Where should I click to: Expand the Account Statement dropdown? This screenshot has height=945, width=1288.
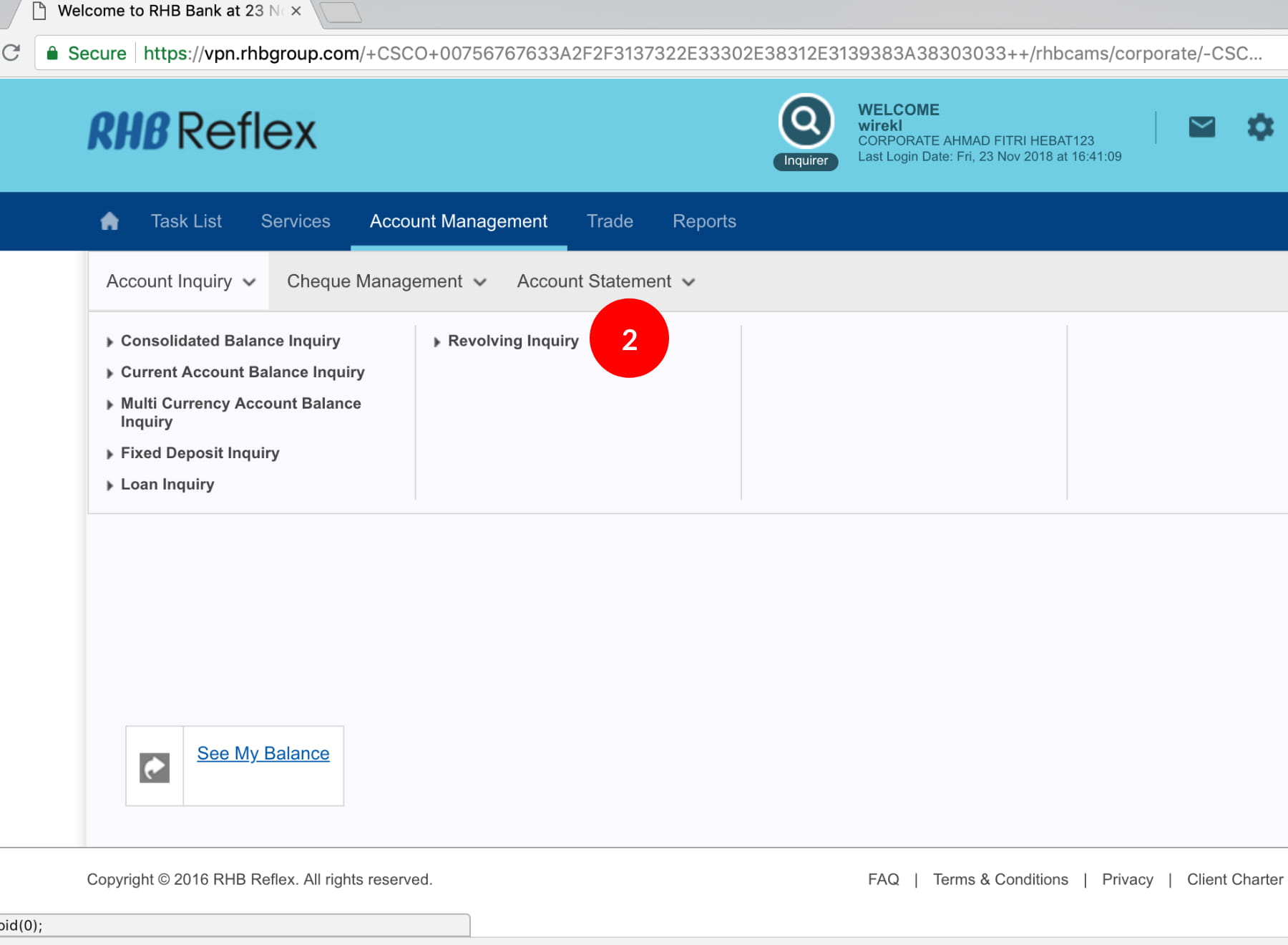point(605,281)
